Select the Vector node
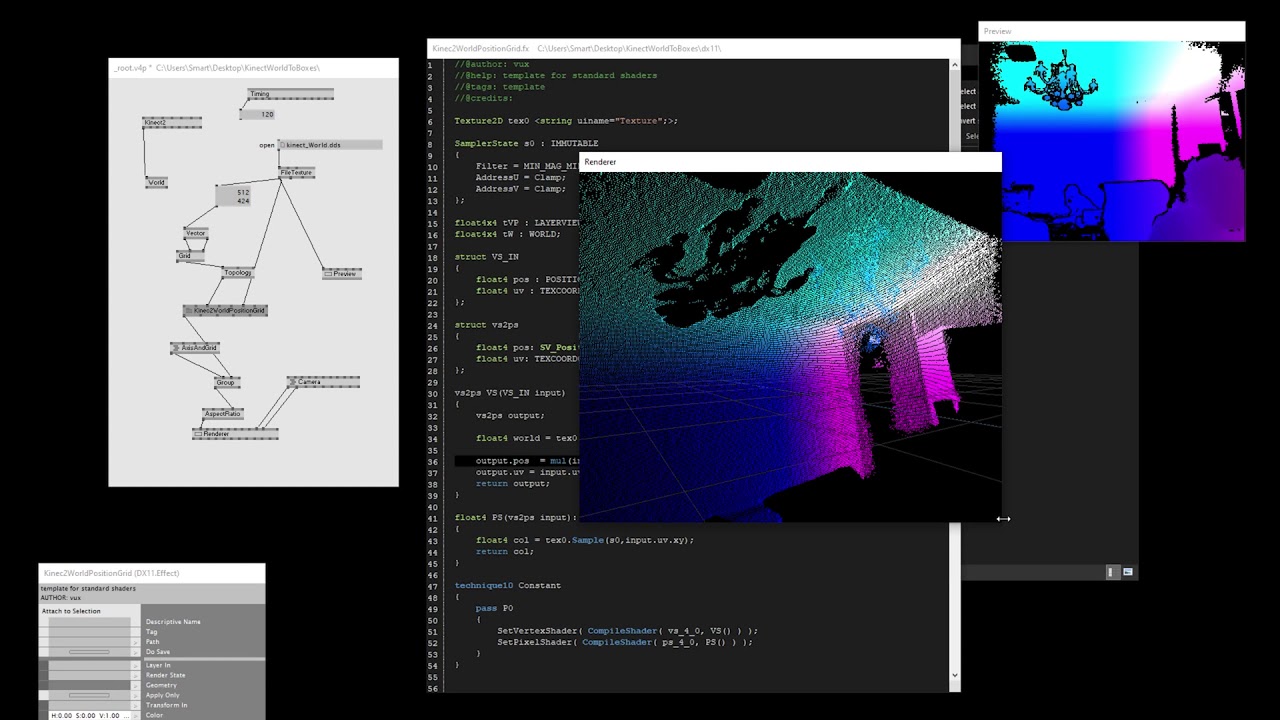The image size is (1280, 720). 196,233
